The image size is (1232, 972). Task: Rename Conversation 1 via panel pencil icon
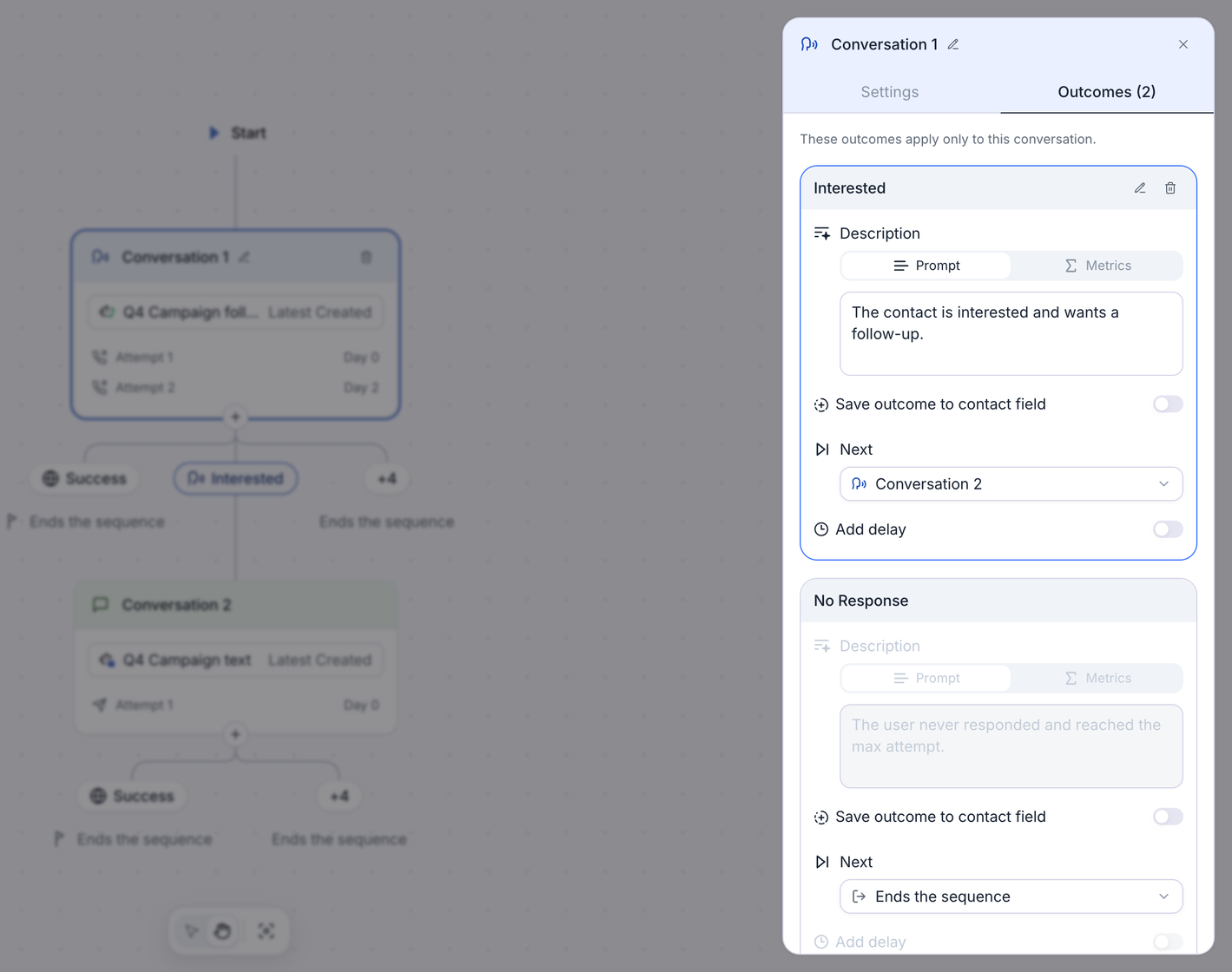point(953,44)
